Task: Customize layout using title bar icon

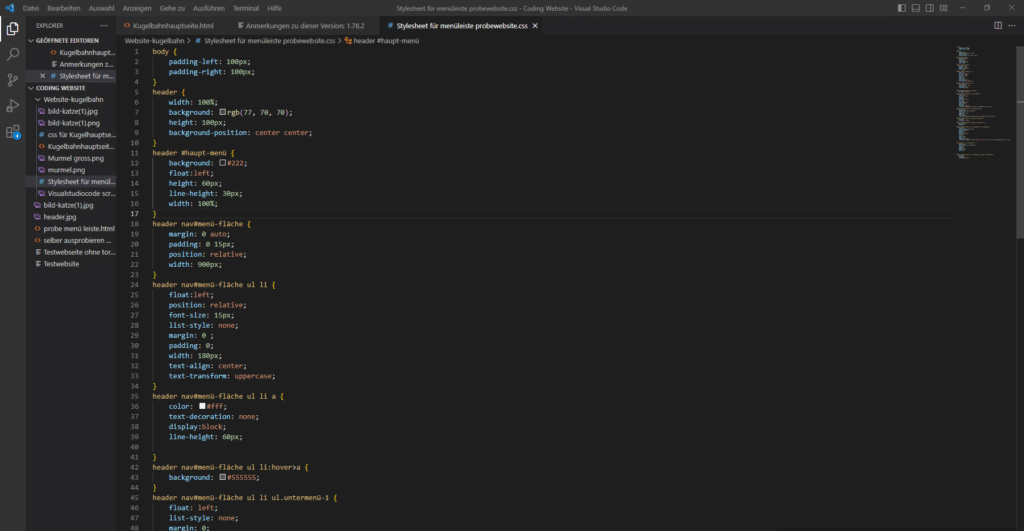Action: coord(942,8)
